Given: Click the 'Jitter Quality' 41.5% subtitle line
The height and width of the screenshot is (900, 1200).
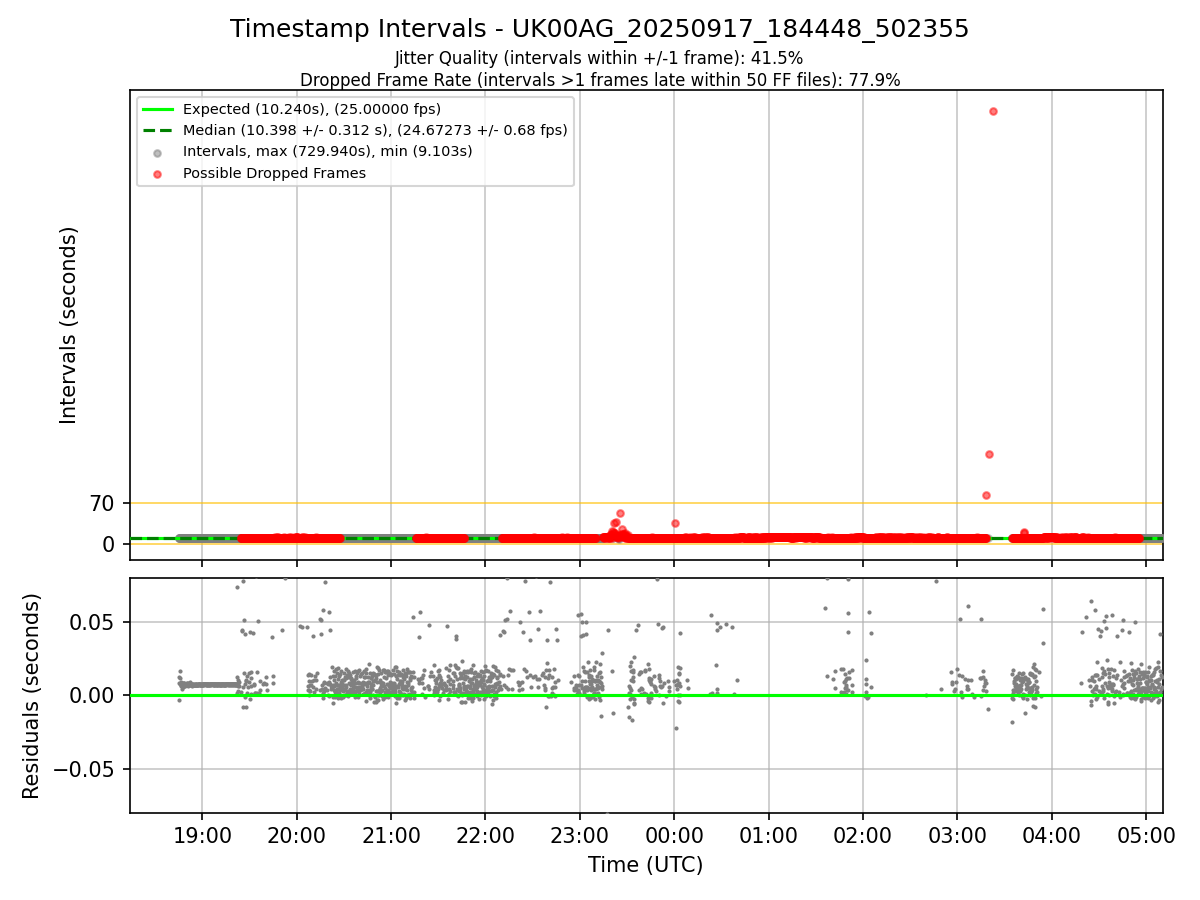Looking at the screenshot, I should 599,58.
